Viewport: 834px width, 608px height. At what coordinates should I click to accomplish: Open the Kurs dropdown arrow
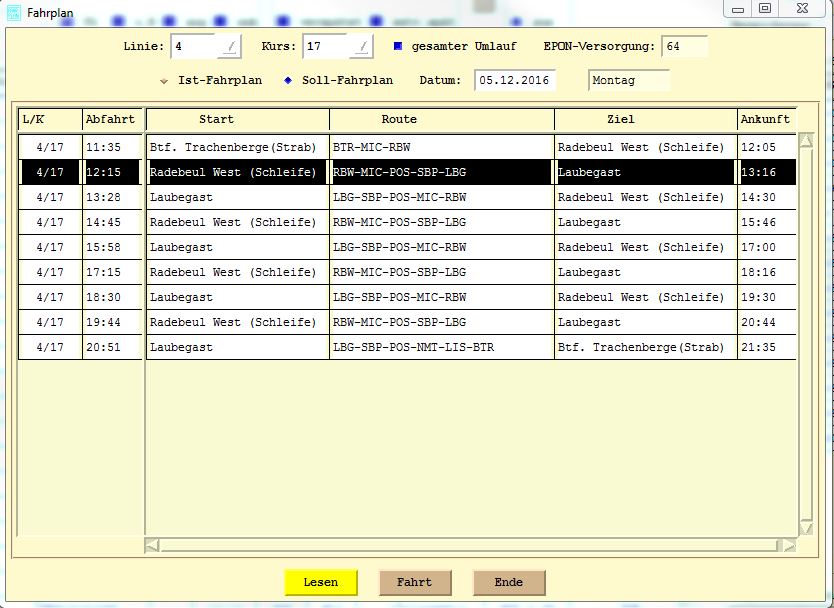362,46
